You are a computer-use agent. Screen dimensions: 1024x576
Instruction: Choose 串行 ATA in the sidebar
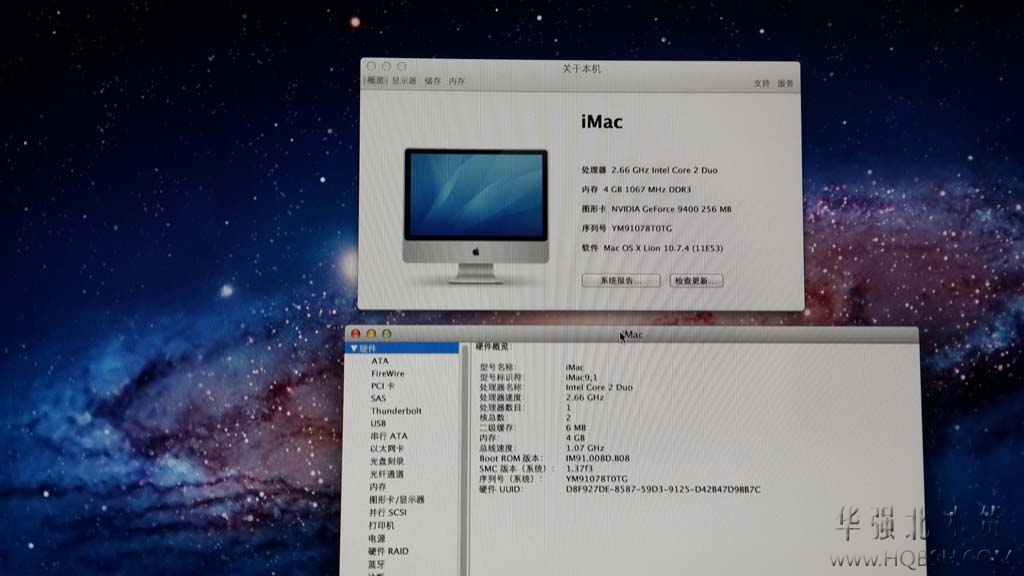click(389, 436)
